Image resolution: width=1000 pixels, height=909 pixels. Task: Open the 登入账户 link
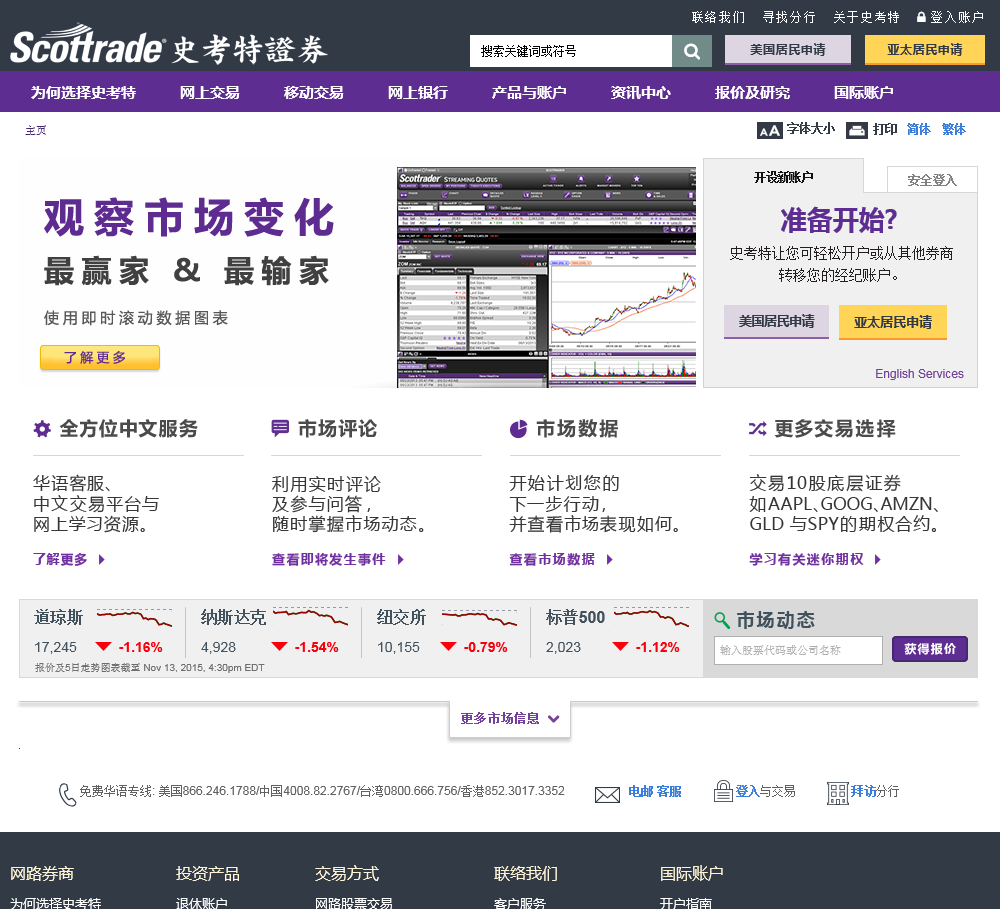[x=957, y=17]
